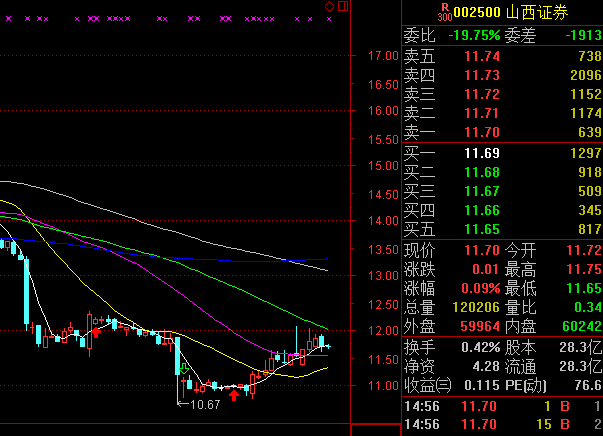Select the 卖三 price 11.72
The height and width of the screenshot is (436, 603).
coord(482,95)
